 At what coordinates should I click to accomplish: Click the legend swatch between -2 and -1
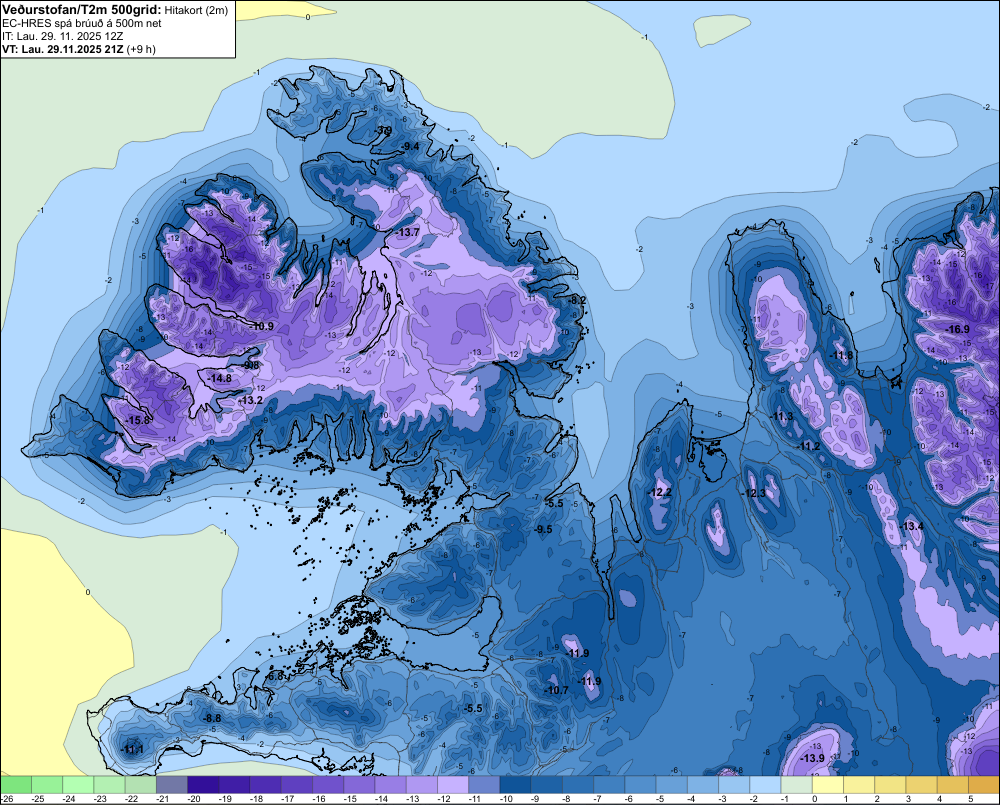click(765, 785)
